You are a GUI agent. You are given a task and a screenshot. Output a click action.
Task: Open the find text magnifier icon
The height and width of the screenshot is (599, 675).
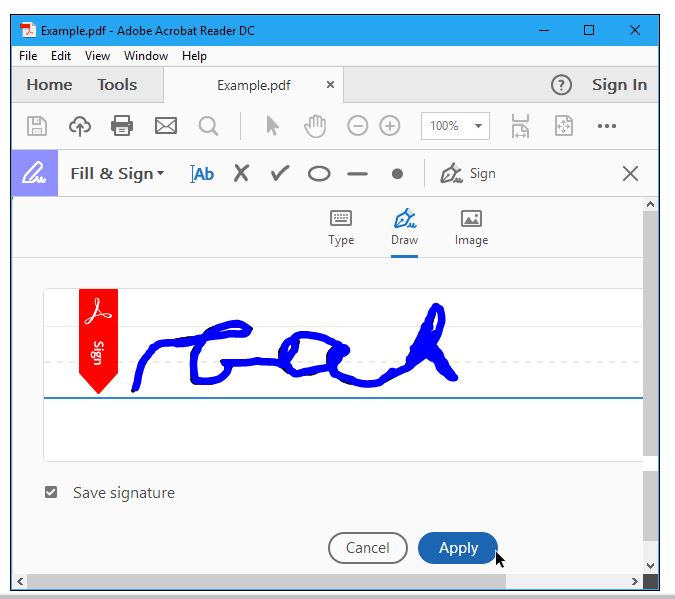click(x=208, y=127)
